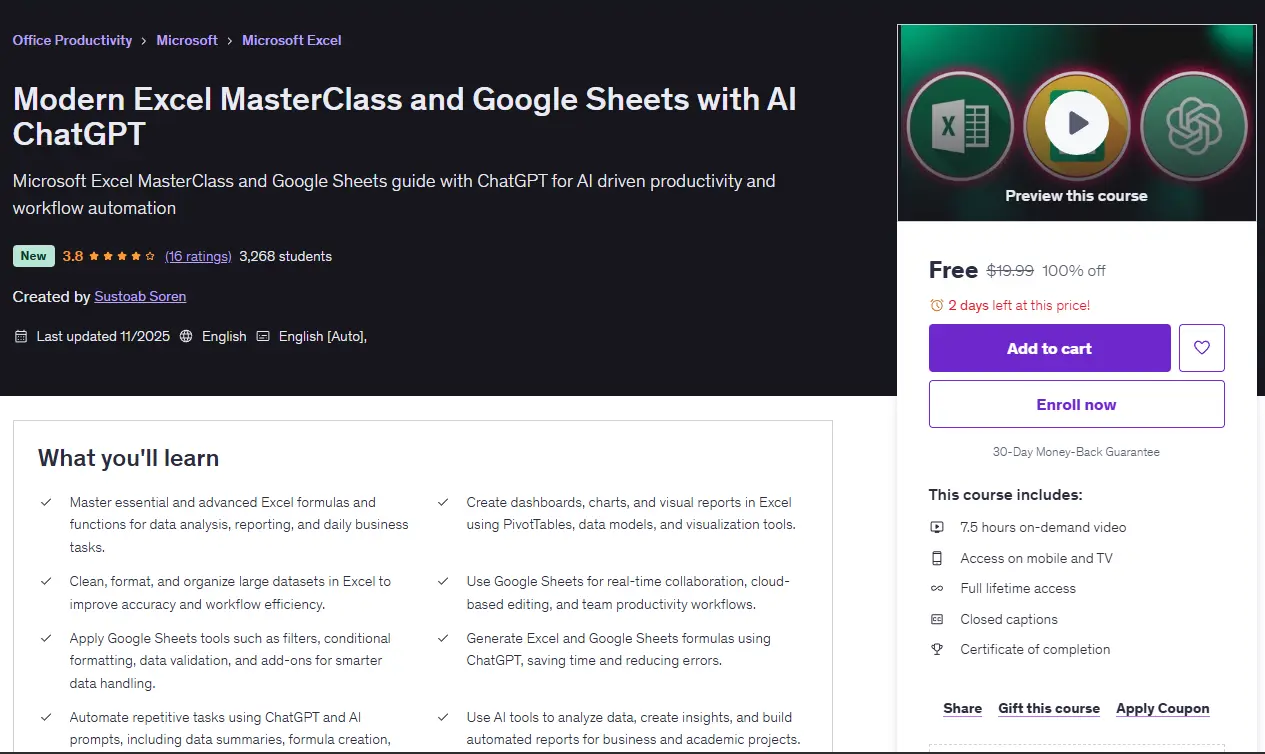1265x754 pixels.
Task: Click the New badge
Action: (34, 256)
